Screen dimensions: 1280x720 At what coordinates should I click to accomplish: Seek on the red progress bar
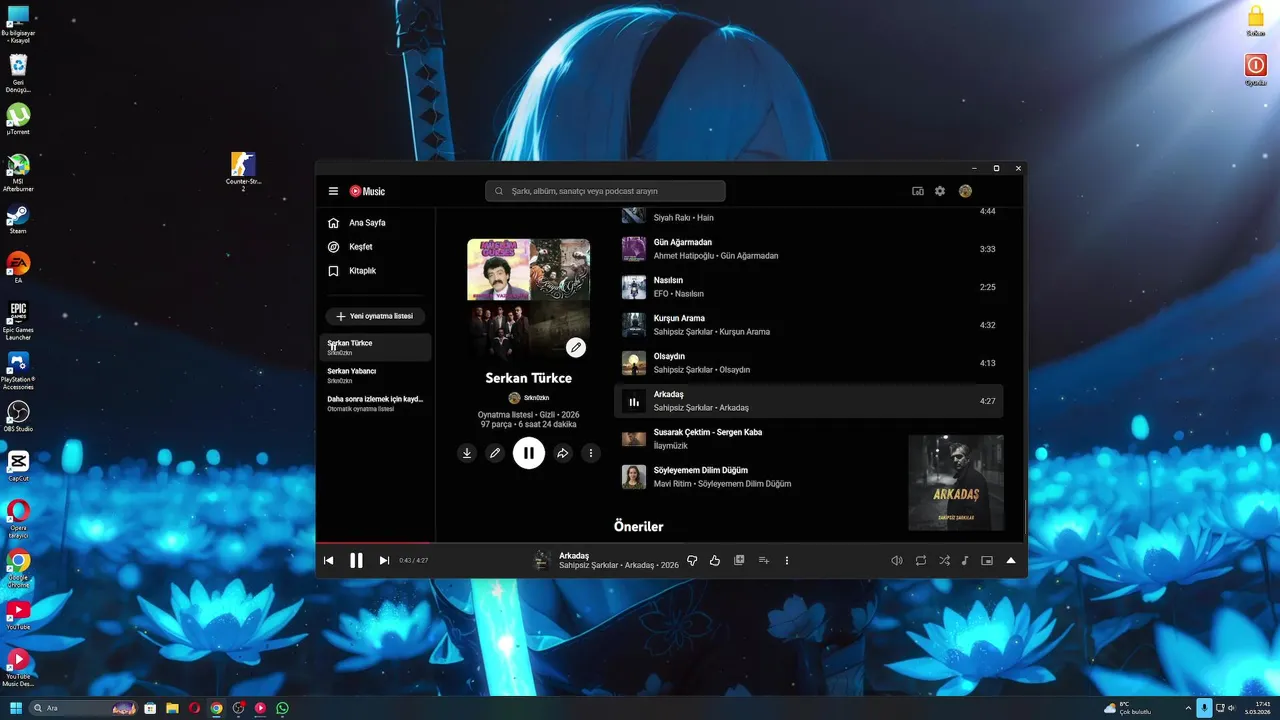(x=671, y=543)
